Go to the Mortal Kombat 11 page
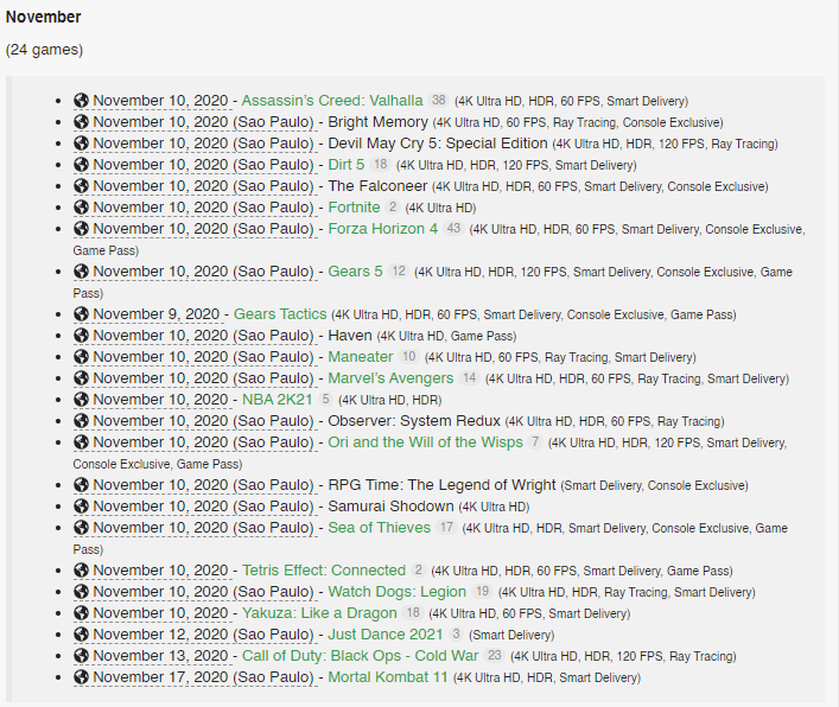This screenshot has width=839, height=707. click(388, 678)
